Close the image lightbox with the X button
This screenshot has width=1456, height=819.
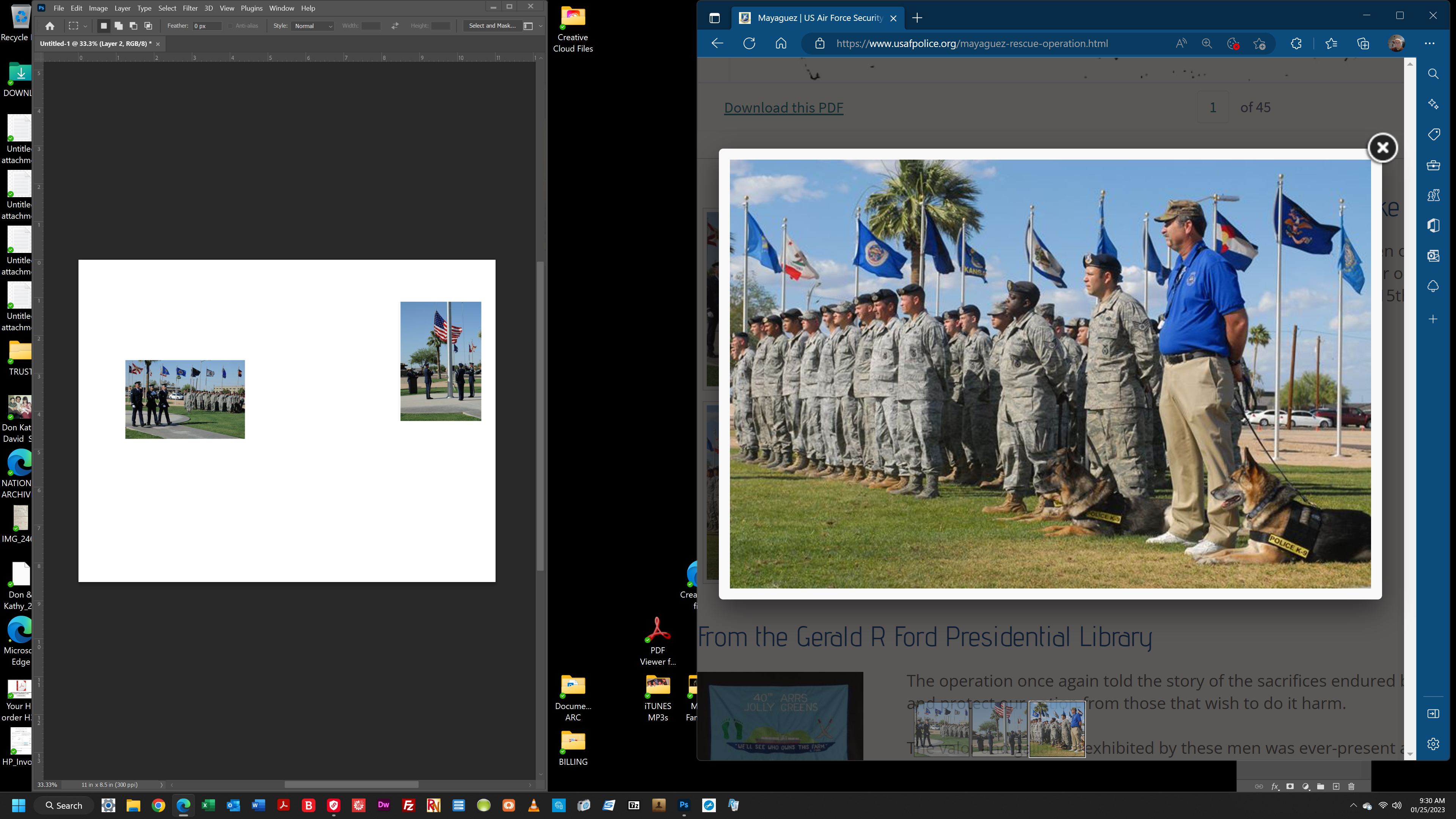(1382, 147)
